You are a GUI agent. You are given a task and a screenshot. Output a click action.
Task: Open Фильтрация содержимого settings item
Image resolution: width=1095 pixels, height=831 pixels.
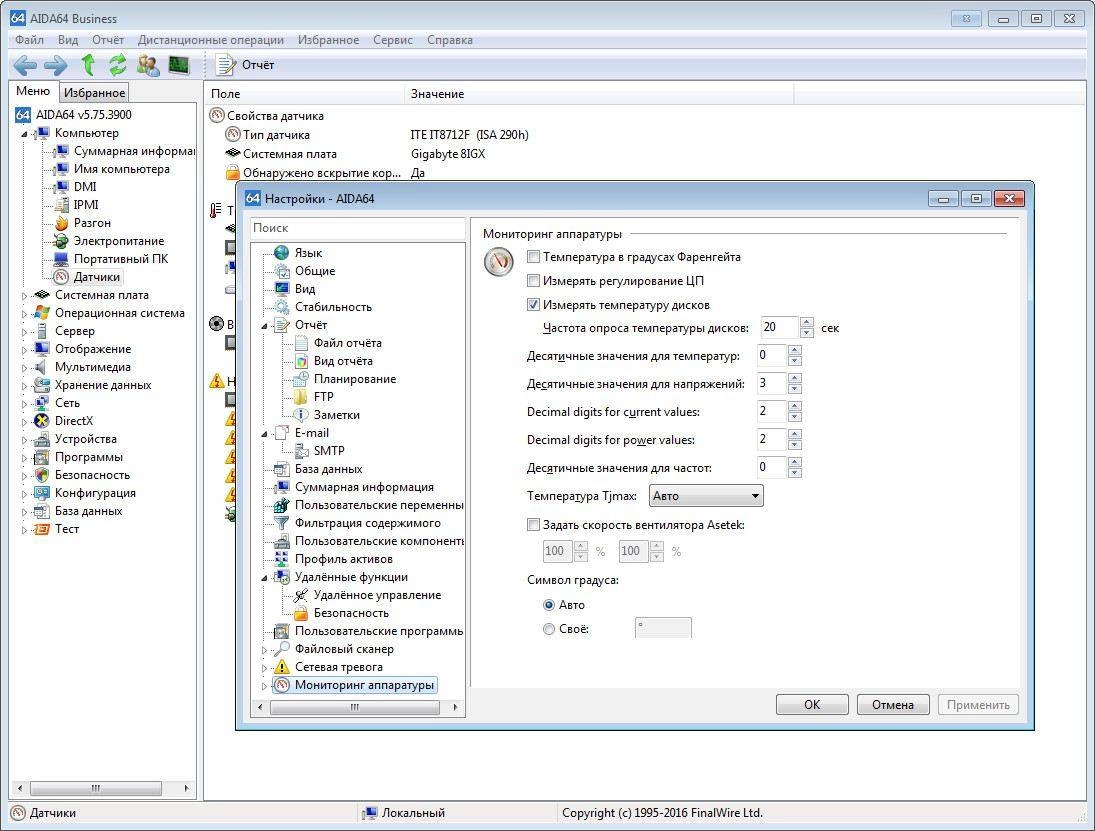tap(367, 523)
